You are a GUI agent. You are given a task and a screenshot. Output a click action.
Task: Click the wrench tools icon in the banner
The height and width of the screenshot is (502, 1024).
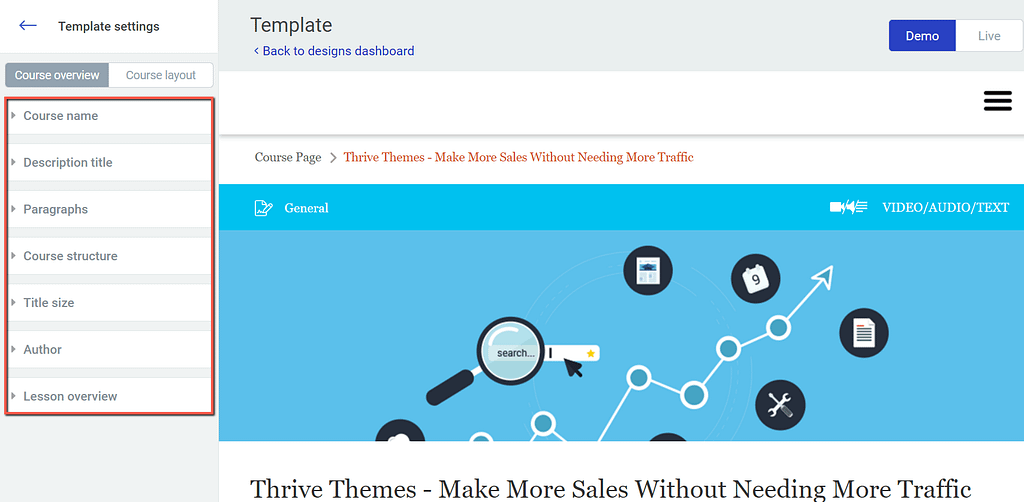780,405
